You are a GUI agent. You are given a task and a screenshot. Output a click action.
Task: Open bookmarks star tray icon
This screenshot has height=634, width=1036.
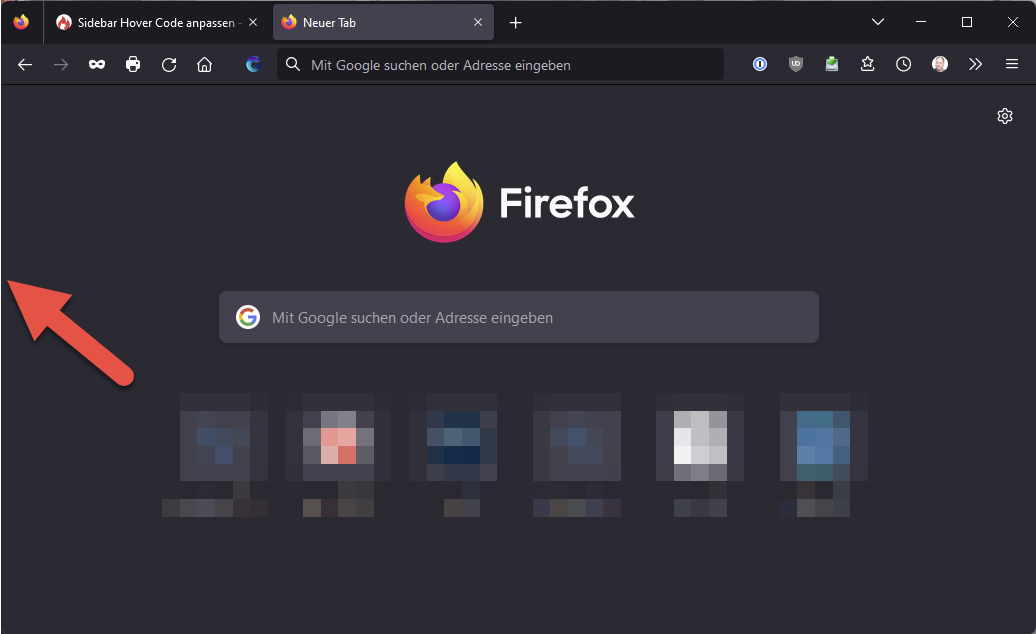pos(868,64)
